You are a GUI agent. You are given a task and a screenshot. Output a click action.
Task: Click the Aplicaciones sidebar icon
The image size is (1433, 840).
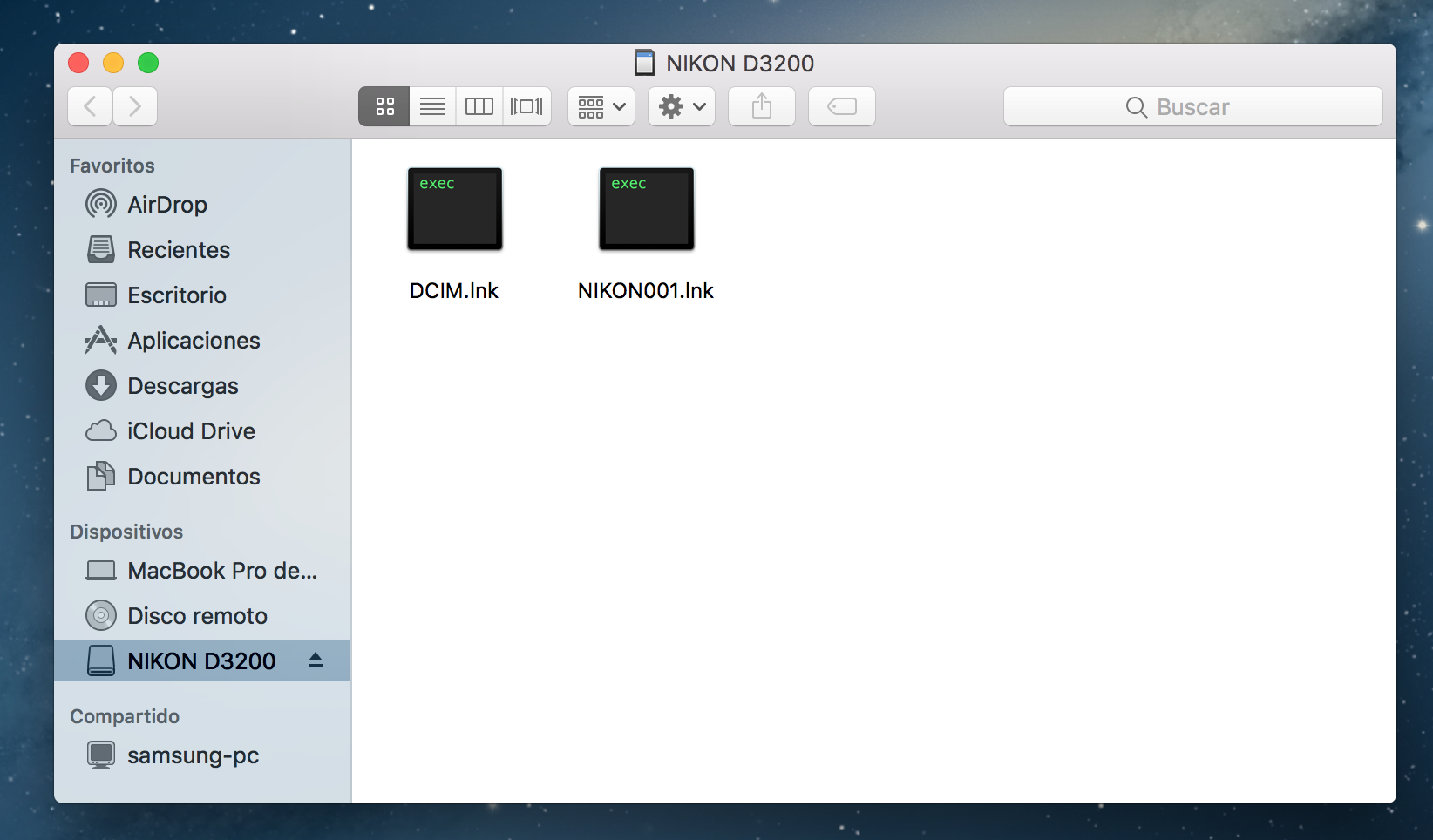coord(101,341)
